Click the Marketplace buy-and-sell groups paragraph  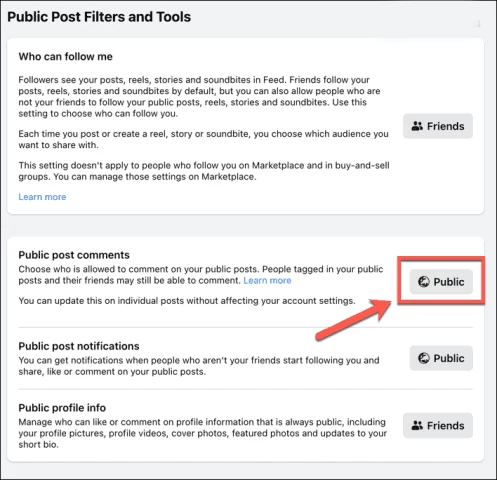(x=204, y=171)
